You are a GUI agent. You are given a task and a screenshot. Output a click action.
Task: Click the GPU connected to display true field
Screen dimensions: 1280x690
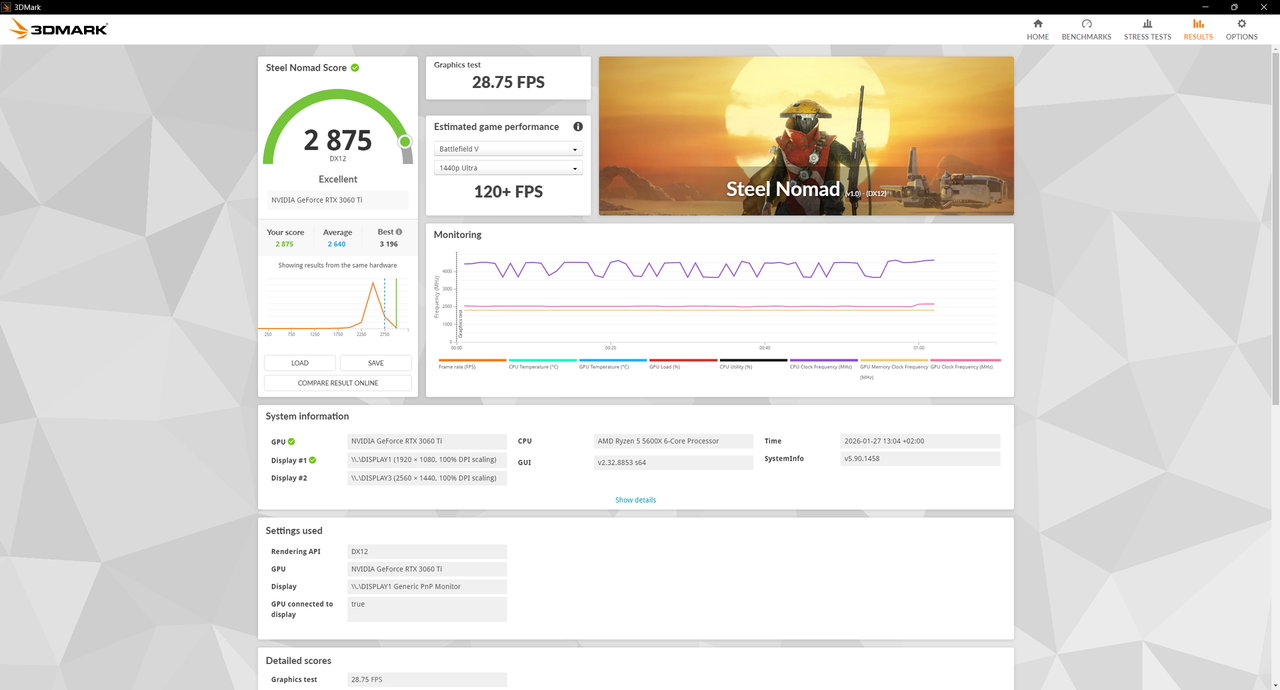[x=427, y=609]
